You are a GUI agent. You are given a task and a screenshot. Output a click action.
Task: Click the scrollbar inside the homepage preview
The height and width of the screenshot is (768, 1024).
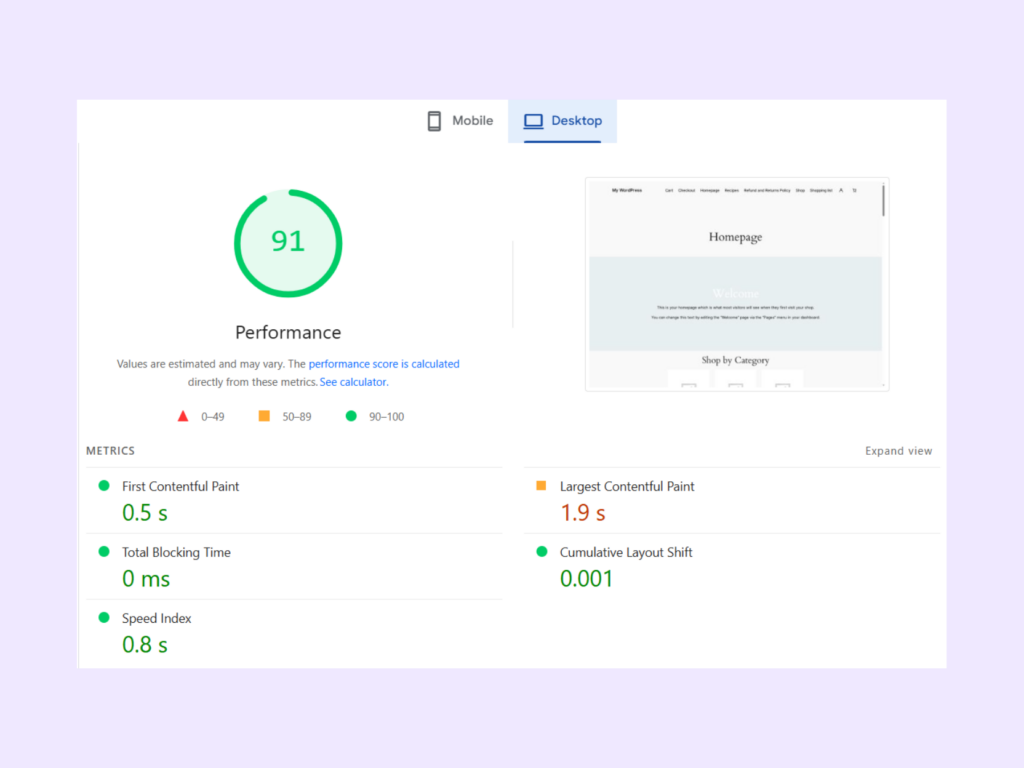[882, 200]
